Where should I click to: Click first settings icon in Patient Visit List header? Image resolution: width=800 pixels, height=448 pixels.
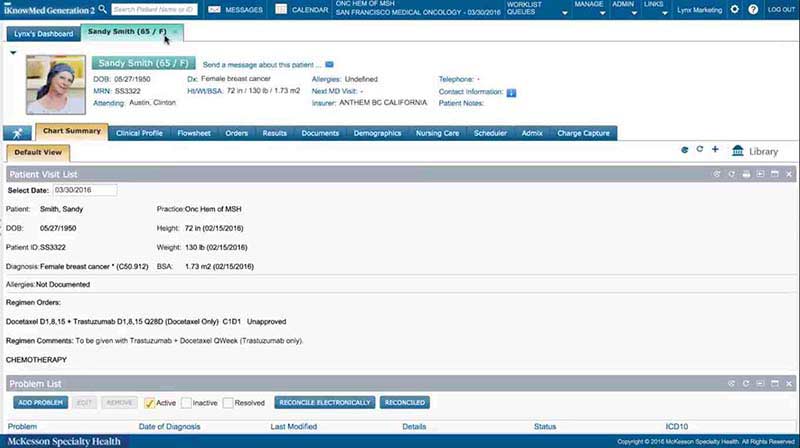(717, 174)
